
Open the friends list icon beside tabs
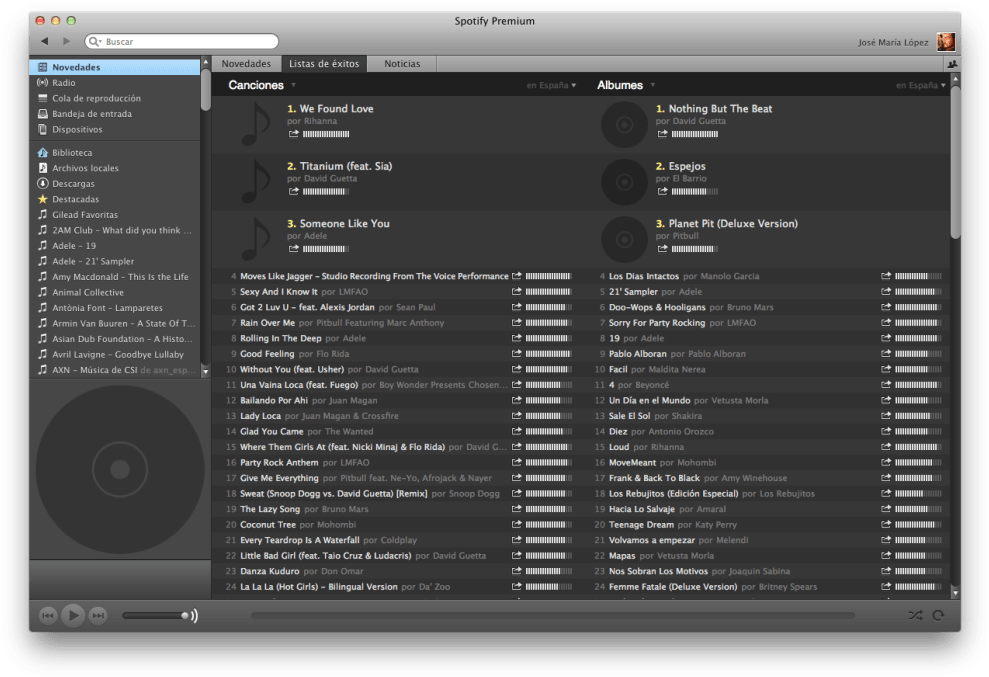point(952,64)
